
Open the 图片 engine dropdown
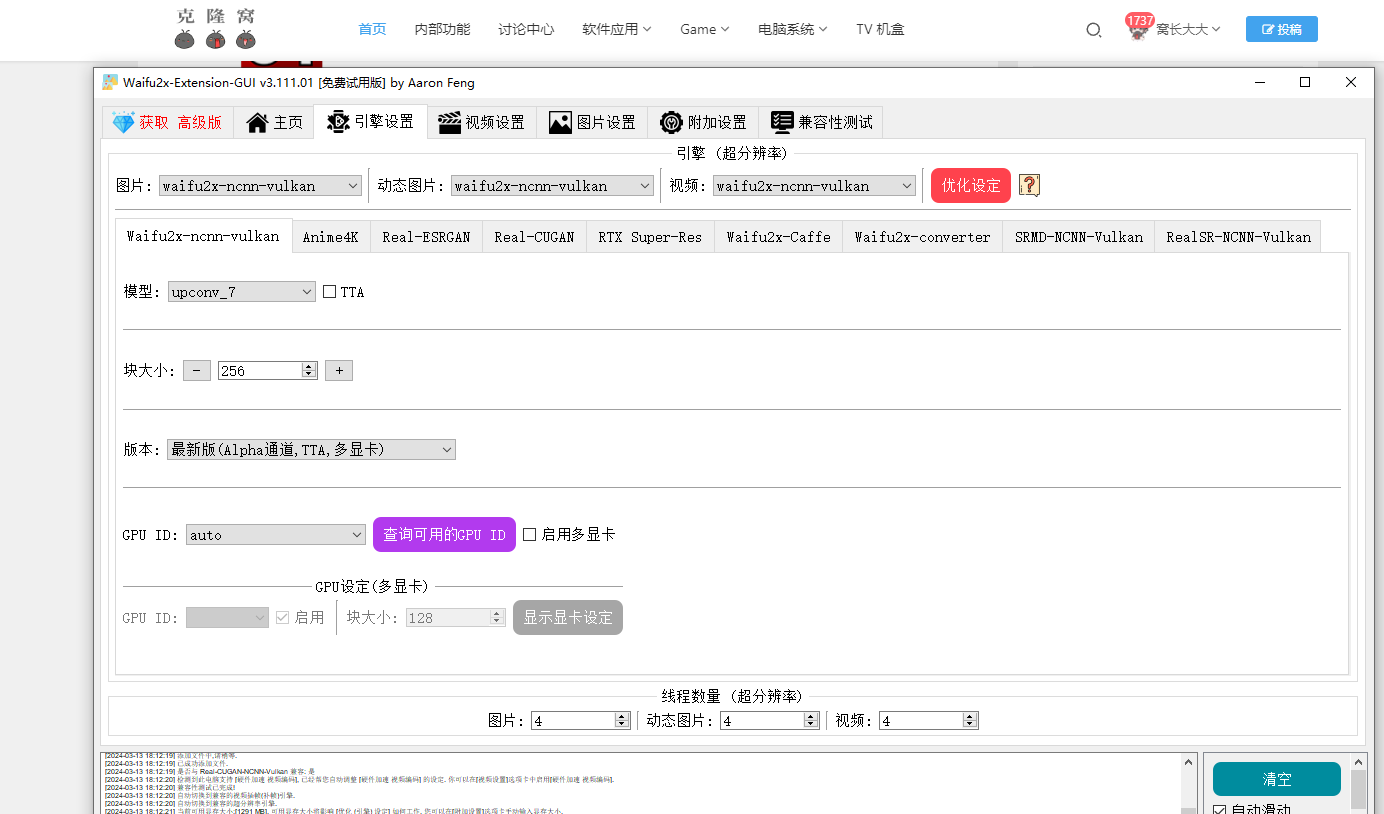tap(260, 186)
